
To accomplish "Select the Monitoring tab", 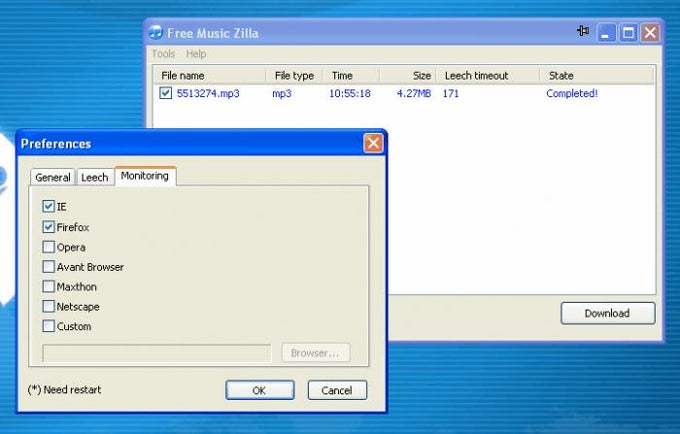I will click(145, 176).
